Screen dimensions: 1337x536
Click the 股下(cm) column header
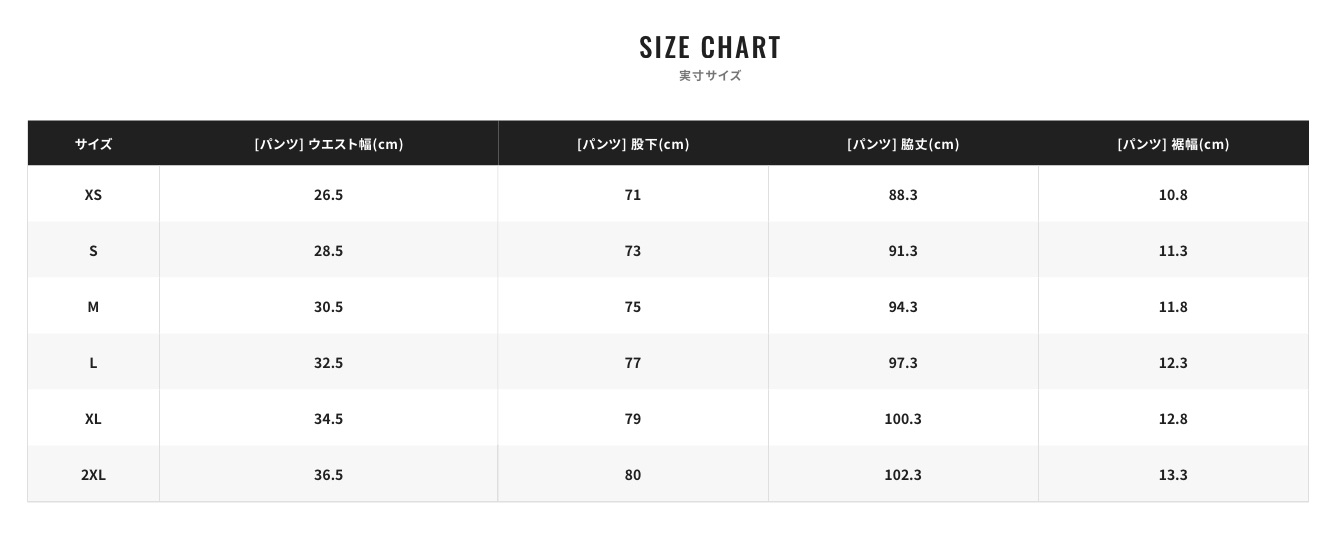[633, 144]
